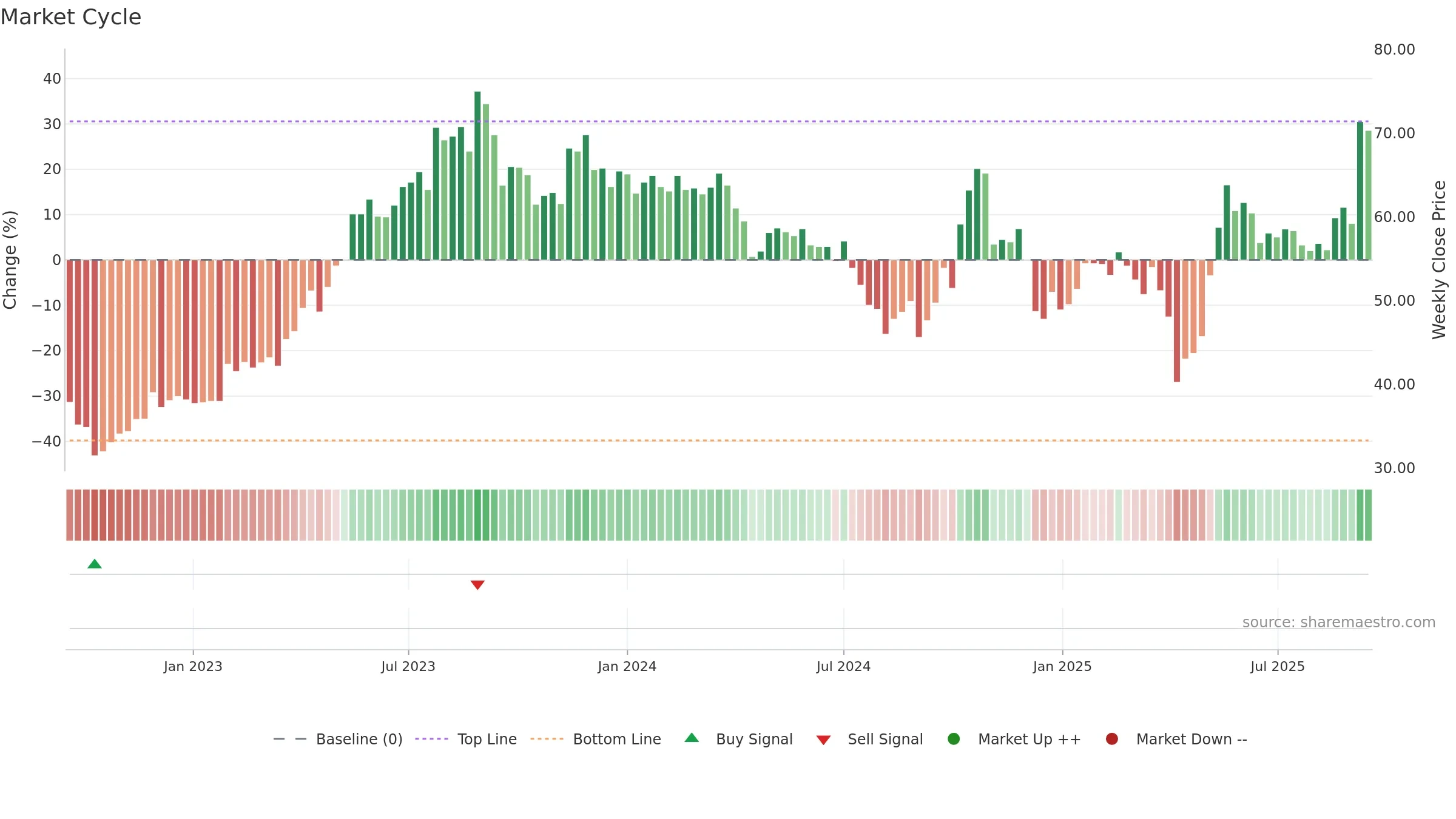The width and height of the screenshot is (1456, 819).
Task: Click the last dark green bar at the chart's right edge
Action: tap(1360, 190)
